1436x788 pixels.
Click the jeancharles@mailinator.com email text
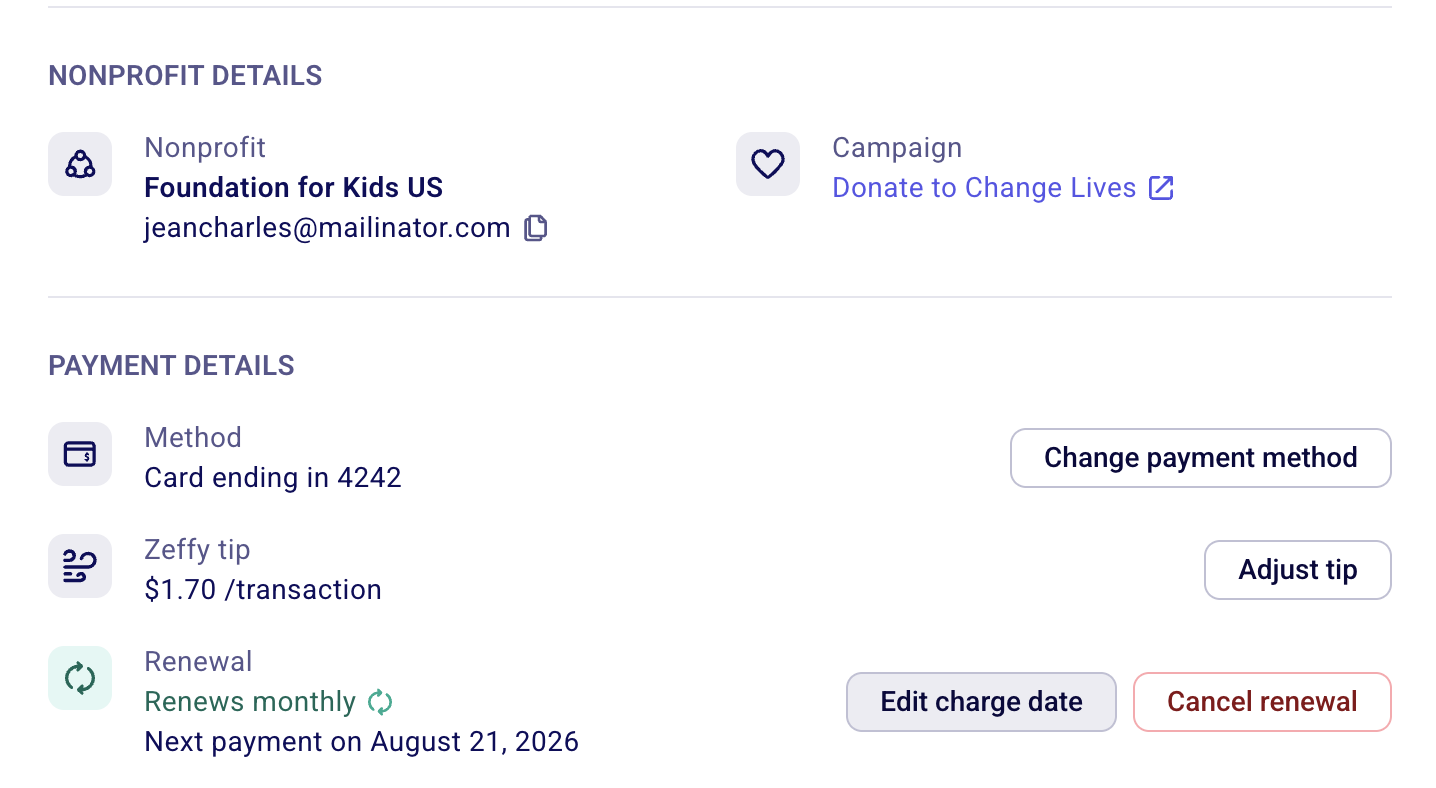point(328,228)
